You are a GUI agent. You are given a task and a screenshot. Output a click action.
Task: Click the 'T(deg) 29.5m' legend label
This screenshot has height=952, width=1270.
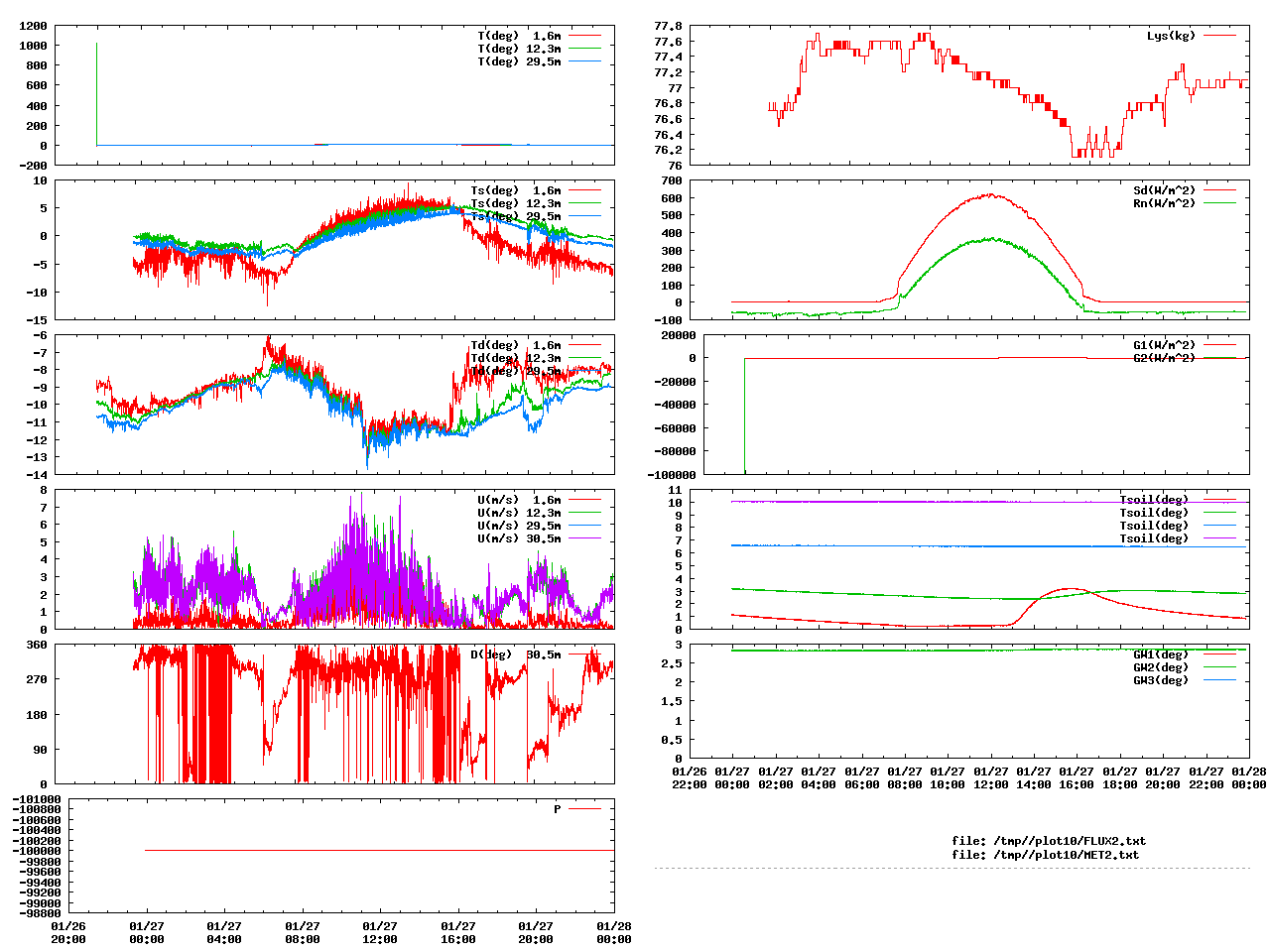519,61
